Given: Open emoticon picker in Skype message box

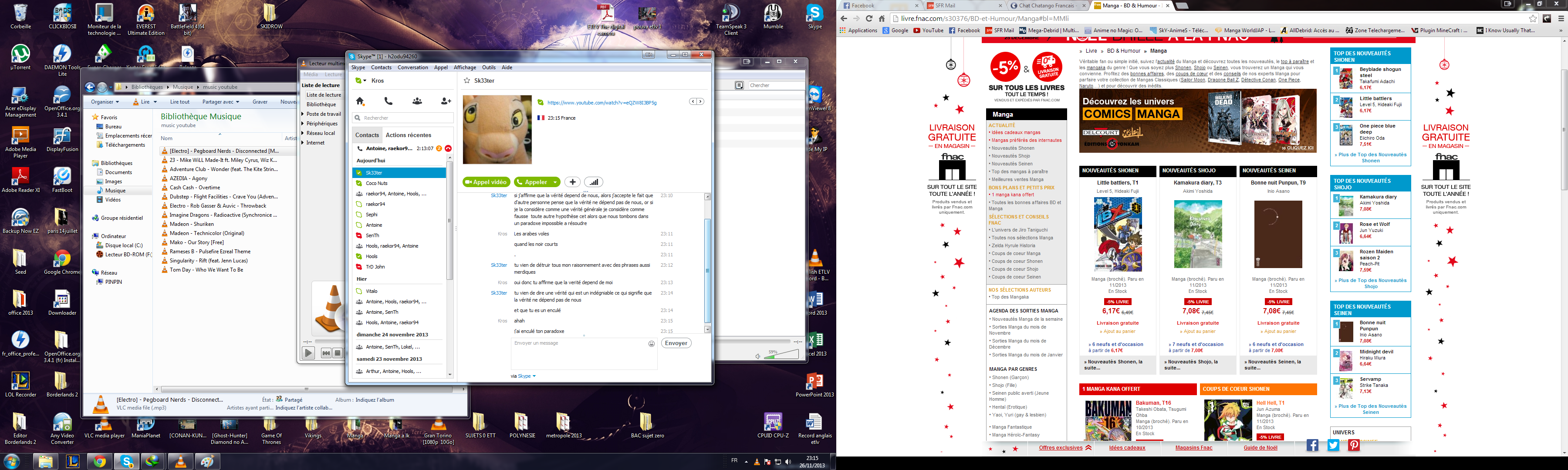Looking at the screenshot, I should tap(651, 343).
